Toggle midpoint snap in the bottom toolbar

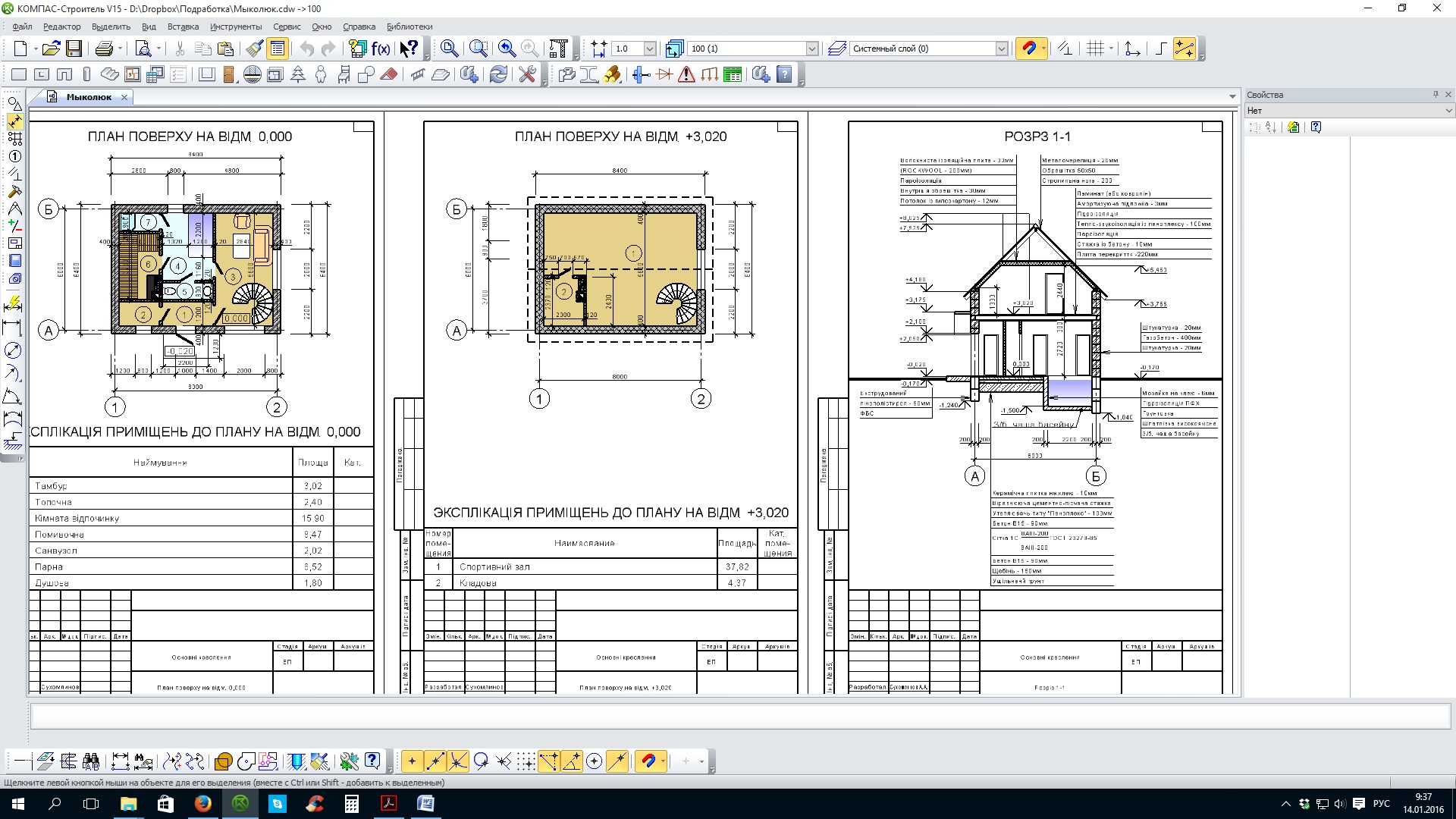(x=435, y=761)
